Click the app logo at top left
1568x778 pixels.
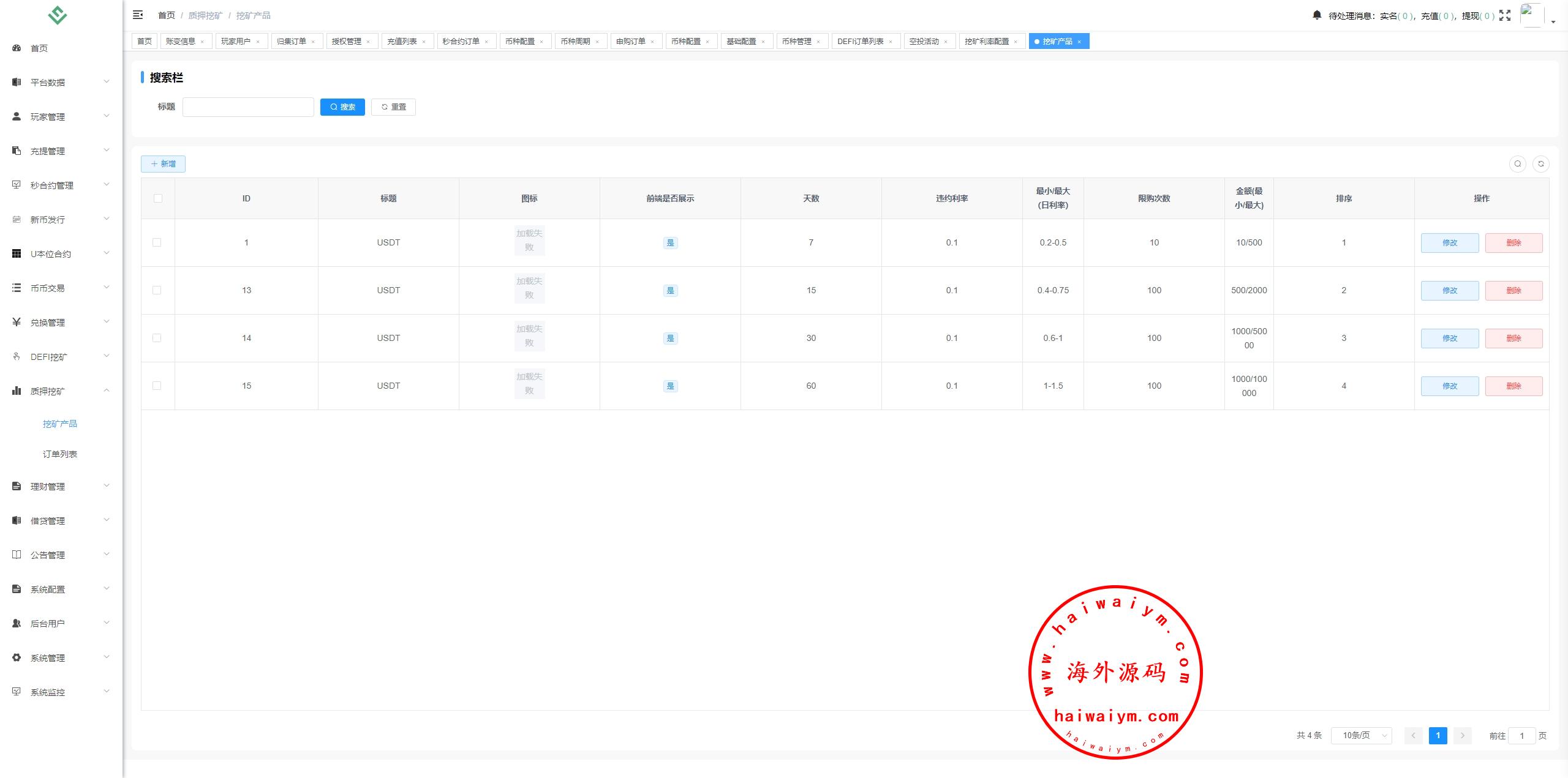(58, 15)
